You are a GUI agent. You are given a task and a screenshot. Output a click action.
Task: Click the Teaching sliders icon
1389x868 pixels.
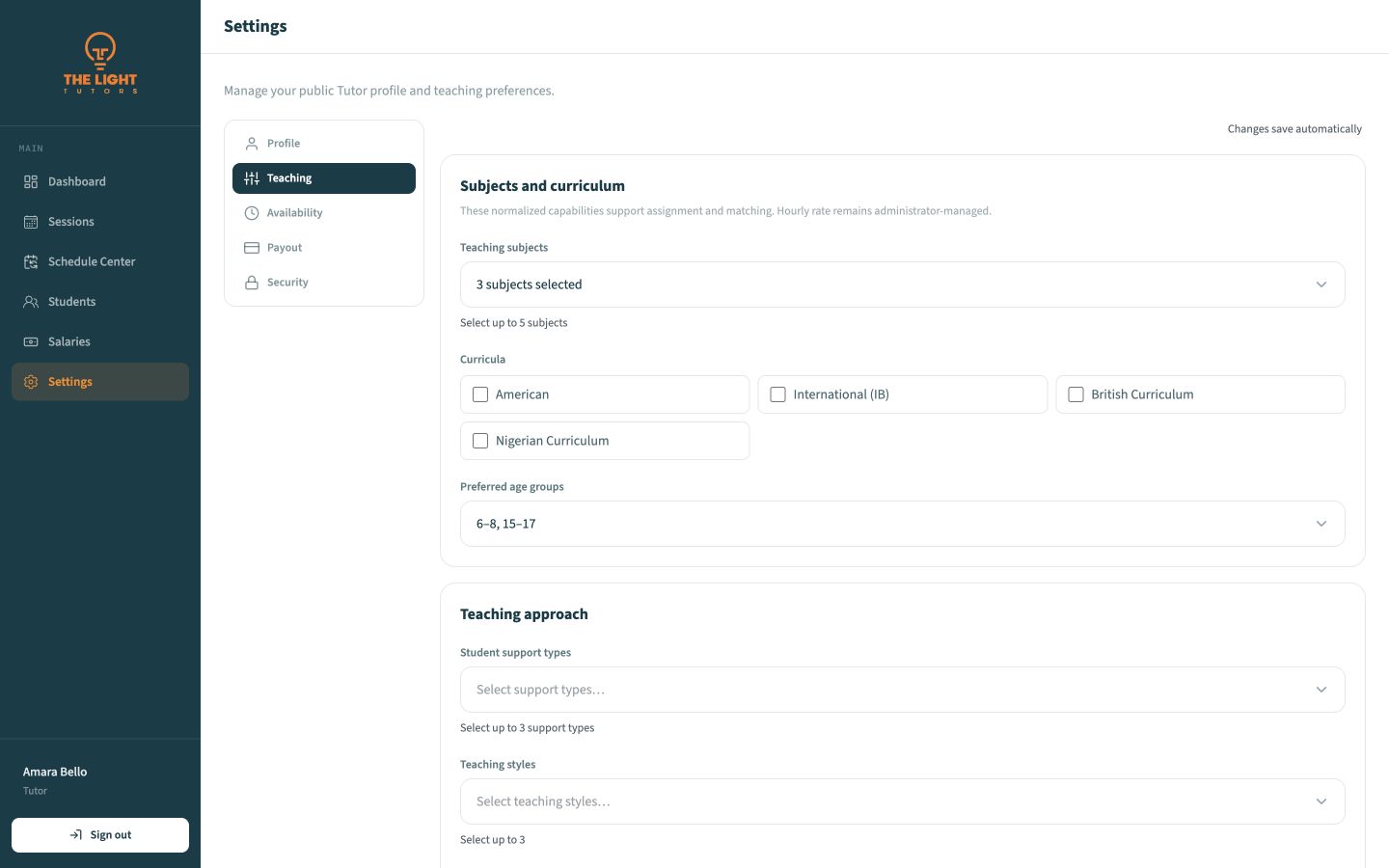coord(252,178)
